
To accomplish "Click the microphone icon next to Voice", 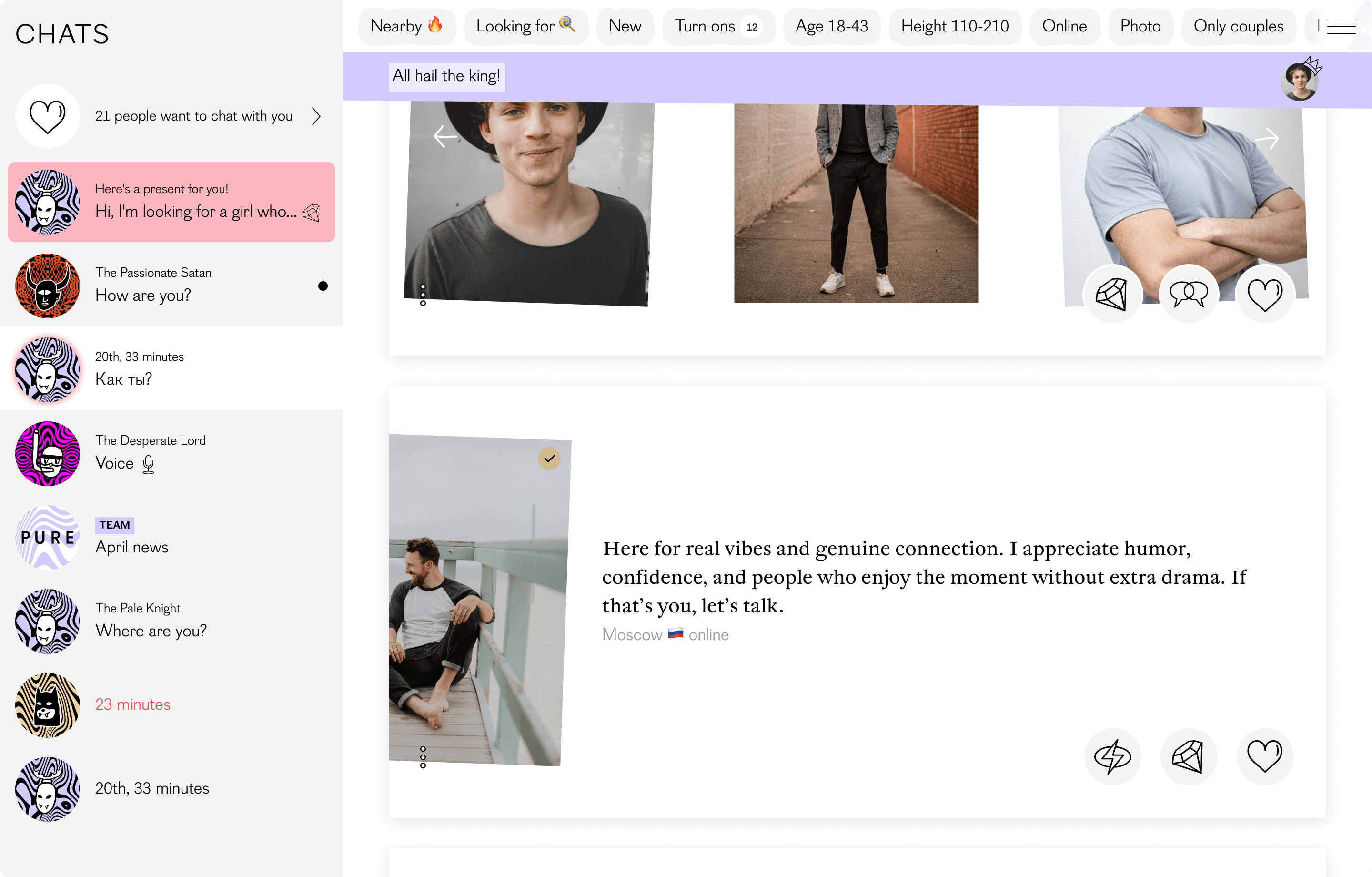I will [148, 464].
